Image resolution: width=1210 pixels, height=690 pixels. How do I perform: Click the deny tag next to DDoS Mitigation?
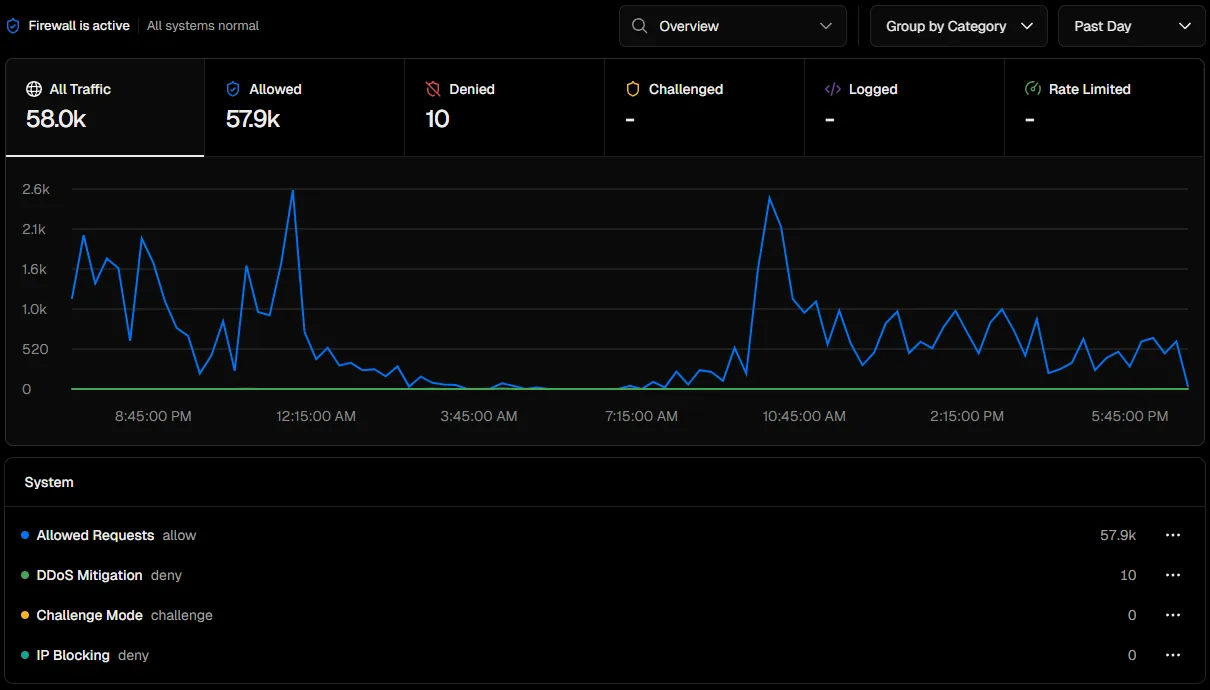point(166,575)
